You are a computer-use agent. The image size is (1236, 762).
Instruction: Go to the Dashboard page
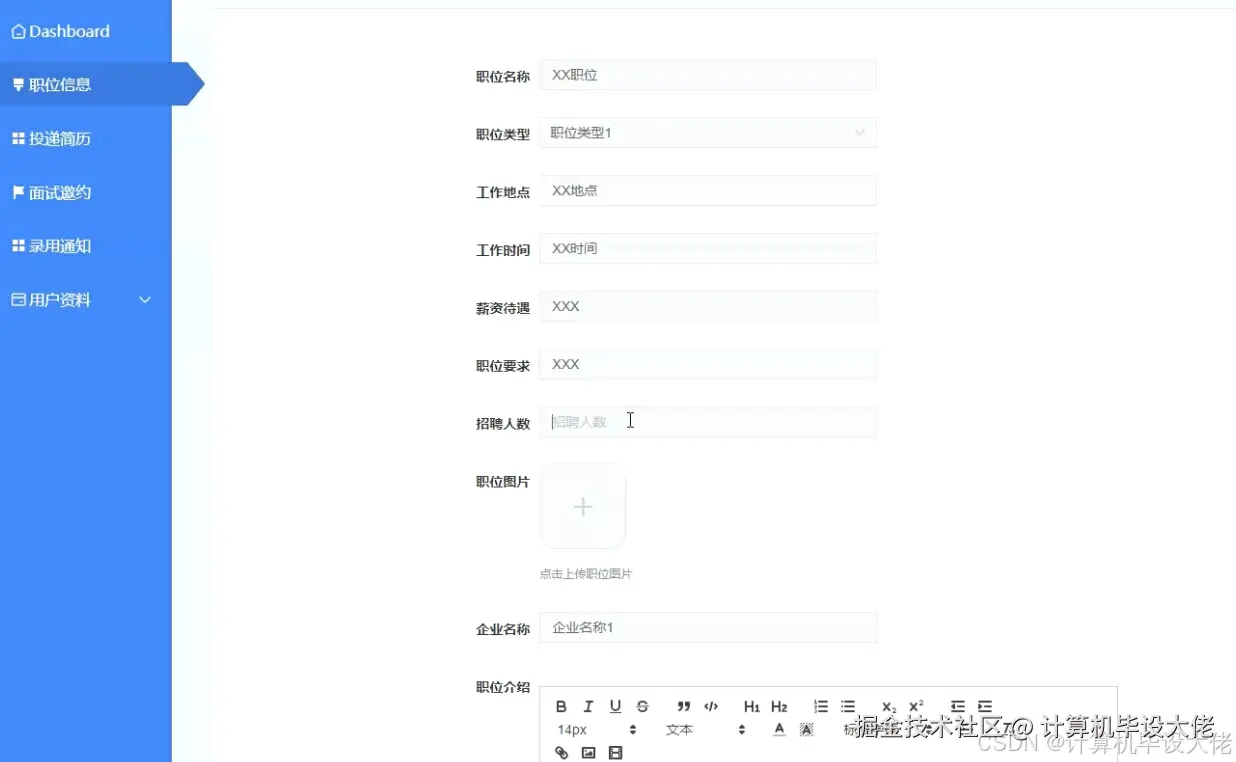[62, 31]
